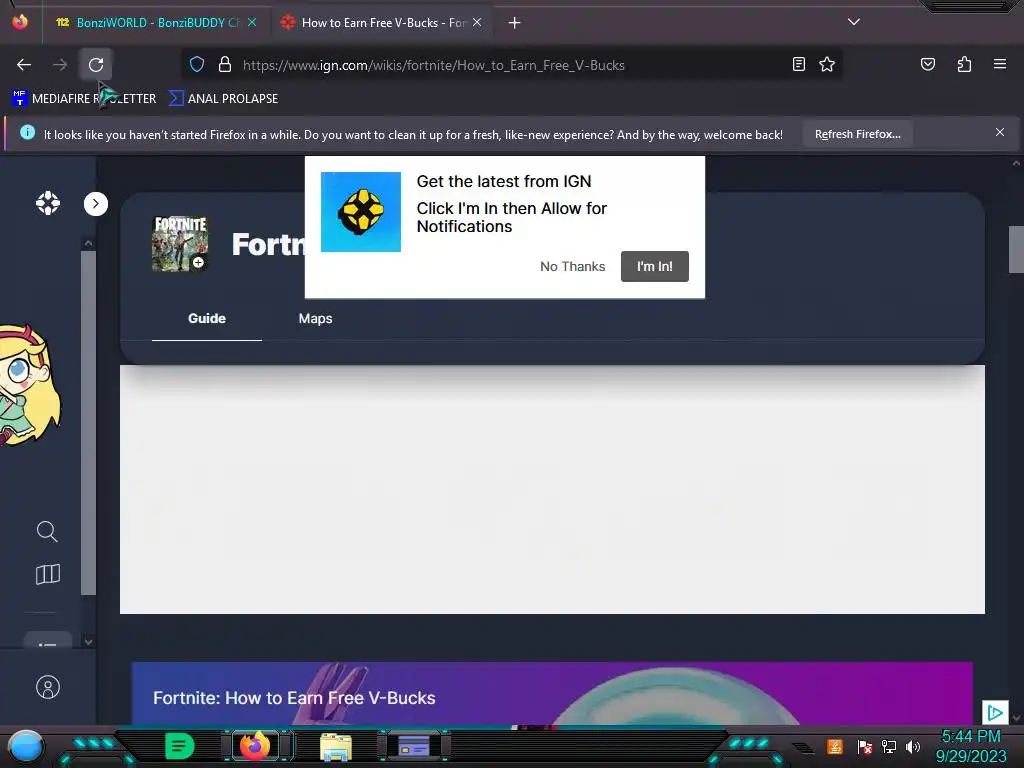The width and height of the screenshot is (1024, 768).
Task: Open a new tab with the plus icon
Action: click(x=515, y=23)
